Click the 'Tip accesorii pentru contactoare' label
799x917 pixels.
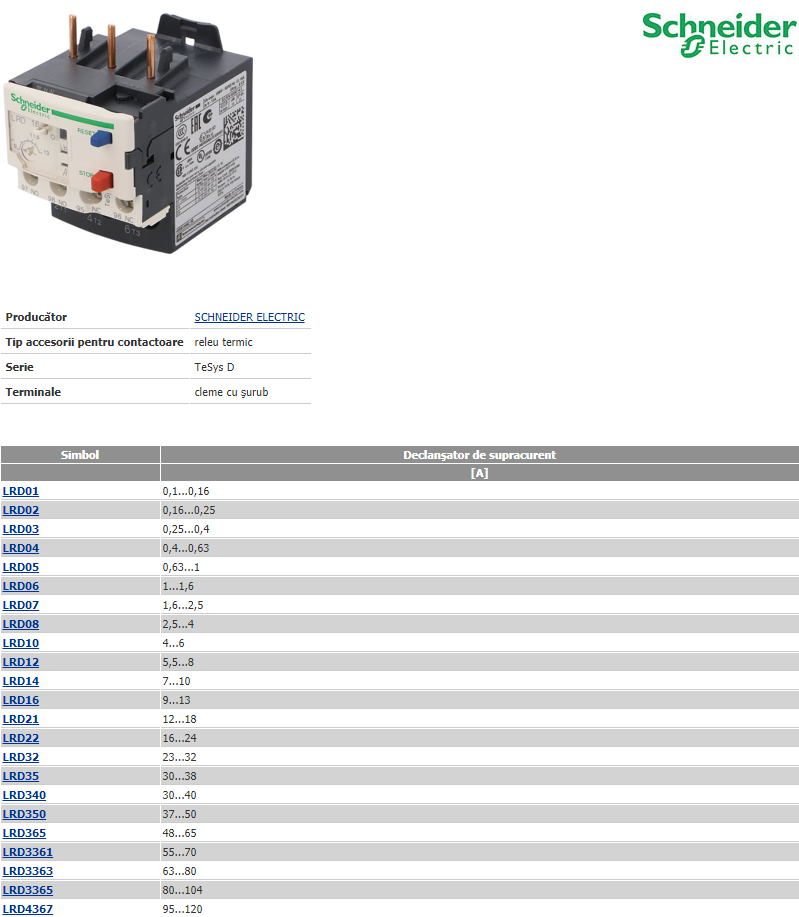point(94,342)
